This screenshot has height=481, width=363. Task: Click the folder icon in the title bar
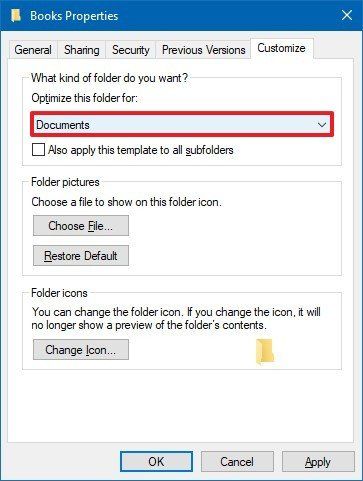coord(16,16)
